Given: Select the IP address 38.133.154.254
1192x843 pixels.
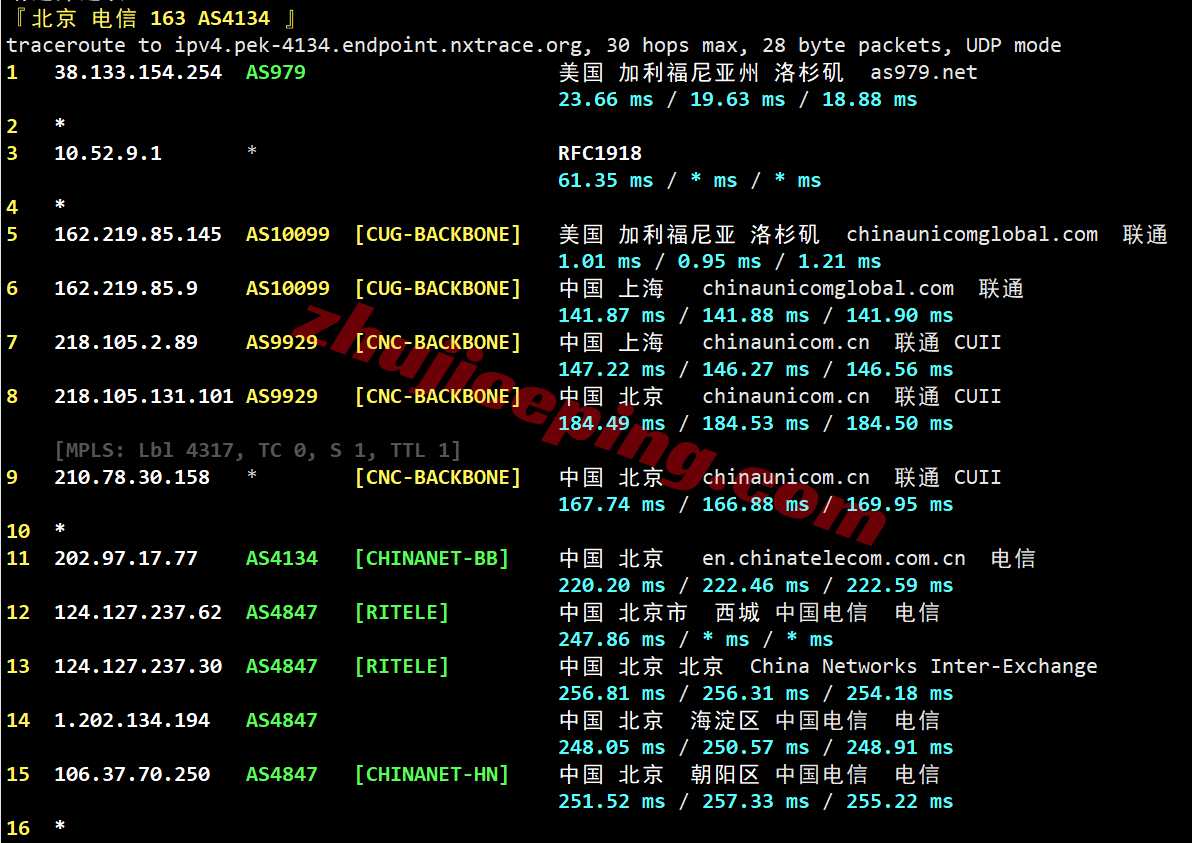Looking at the screenshot, I should [x=138, y=72].
